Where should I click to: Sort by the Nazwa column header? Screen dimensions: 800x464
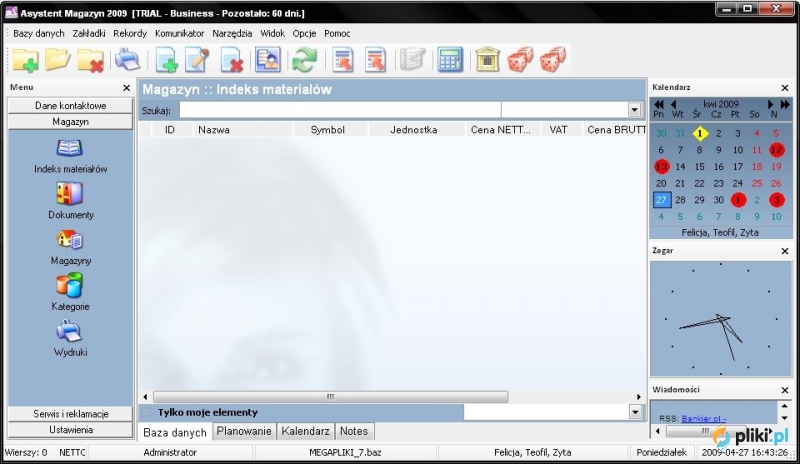pyautogui.click(x=244, y=130)
